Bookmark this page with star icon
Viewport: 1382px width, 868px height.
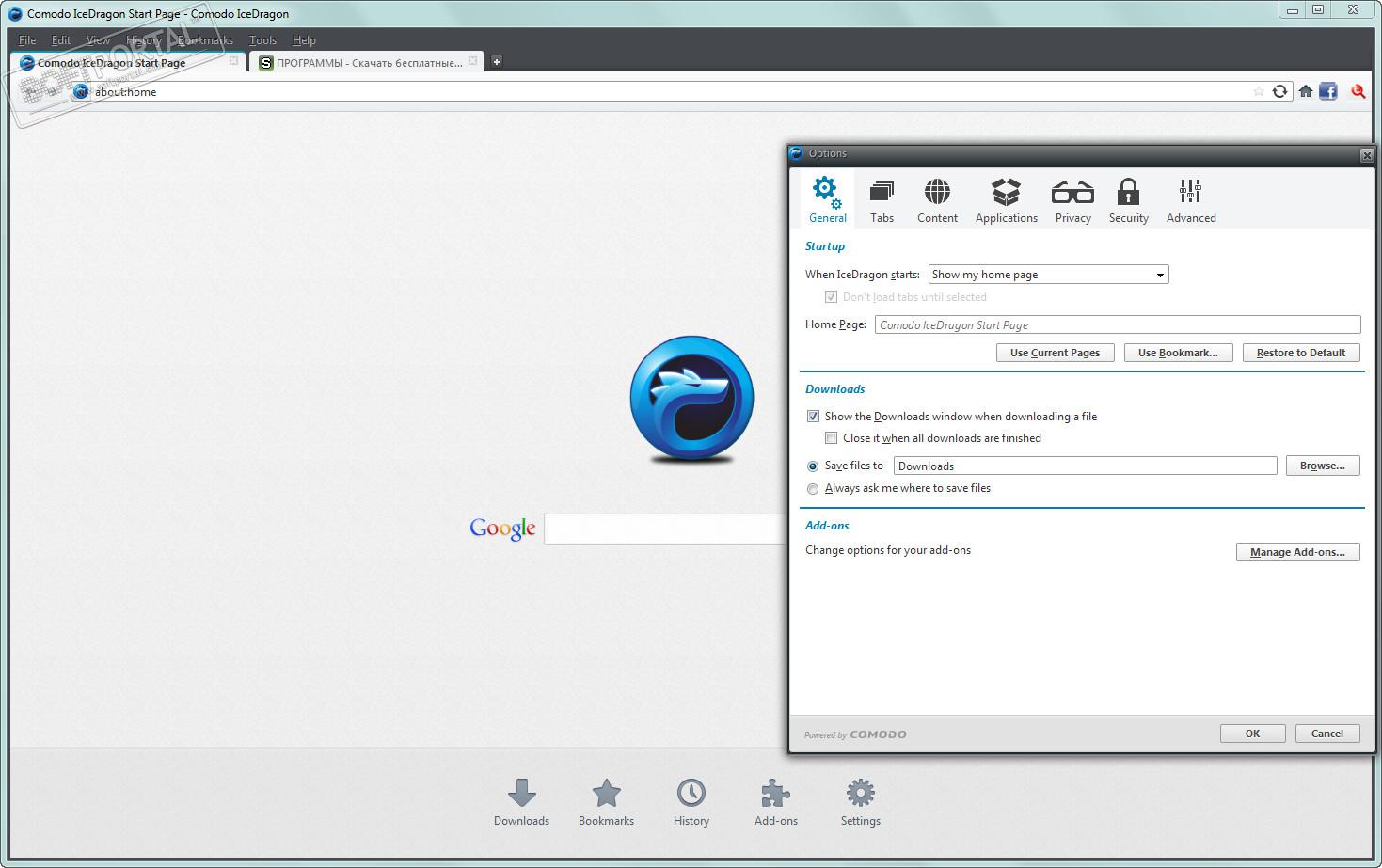pos(1258,91)
